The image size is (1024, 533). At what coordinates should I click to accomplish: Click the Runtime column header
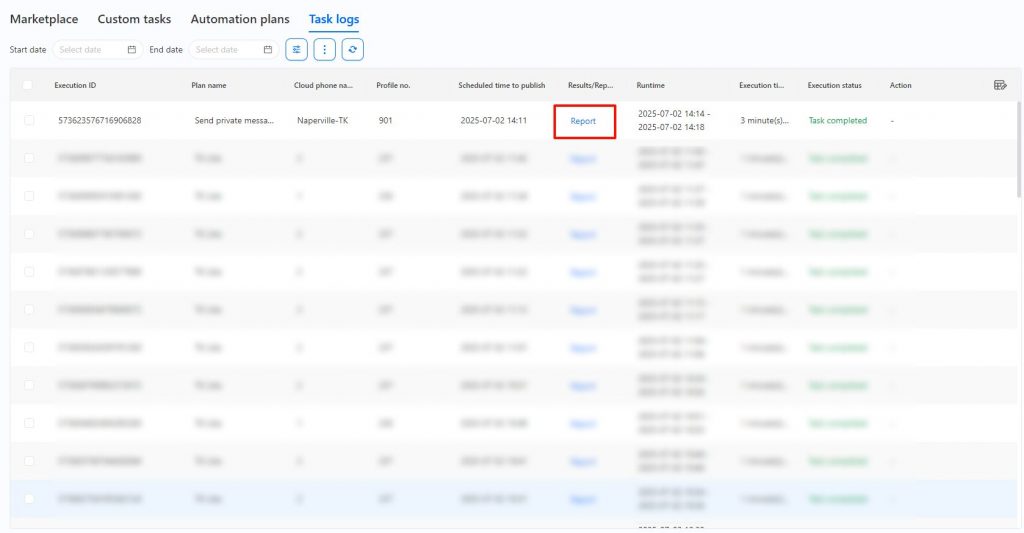[x=650, y=85]
